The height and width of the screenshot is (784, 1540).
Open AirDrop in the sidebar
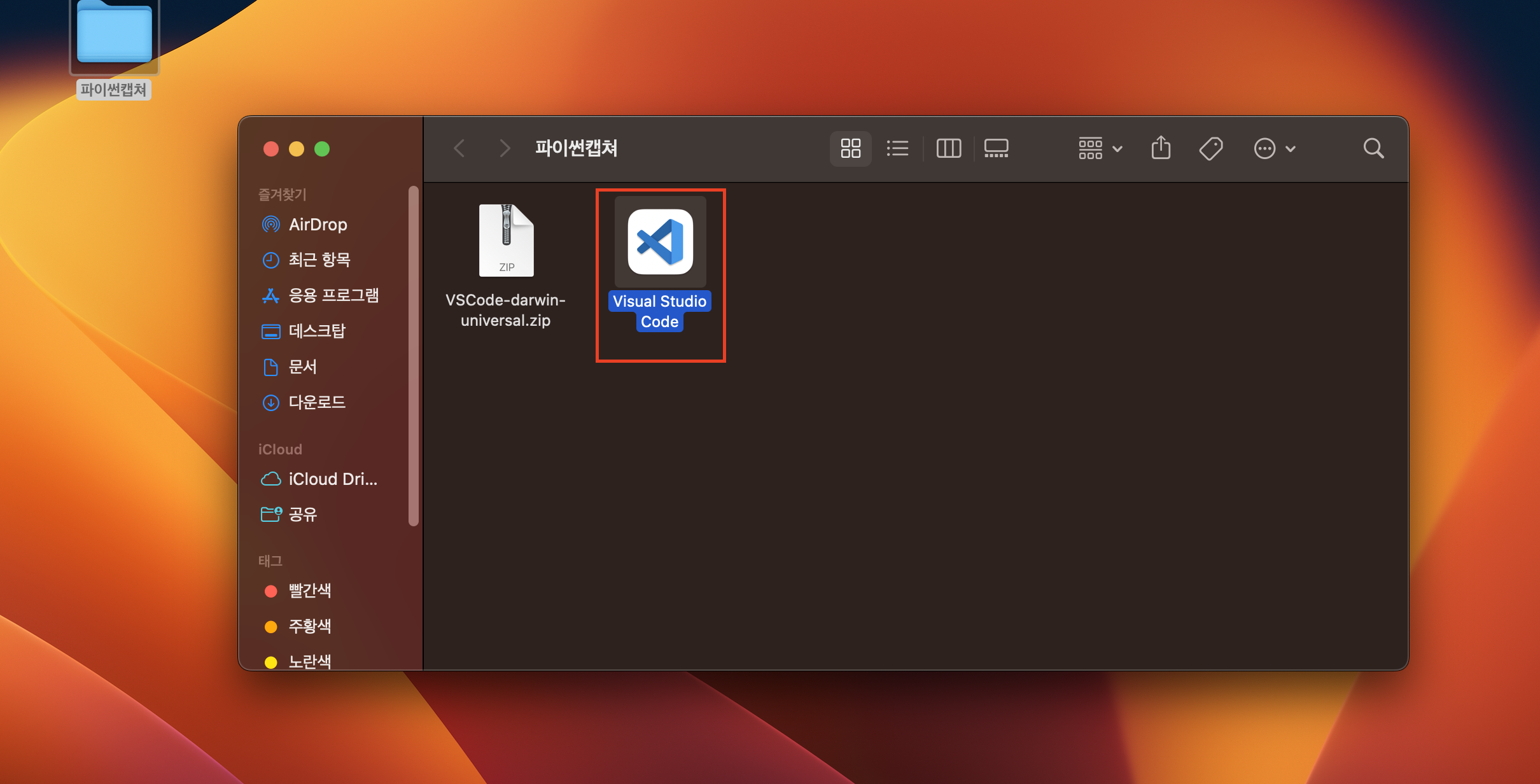pos(318,225)
